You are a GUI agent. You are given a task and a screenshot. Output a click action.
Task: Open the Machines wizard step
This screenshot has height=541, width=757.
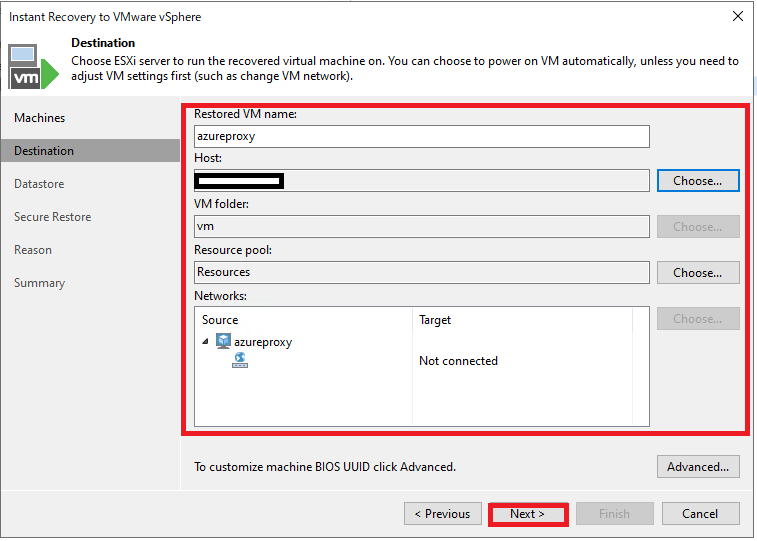(x=40, y=118)
